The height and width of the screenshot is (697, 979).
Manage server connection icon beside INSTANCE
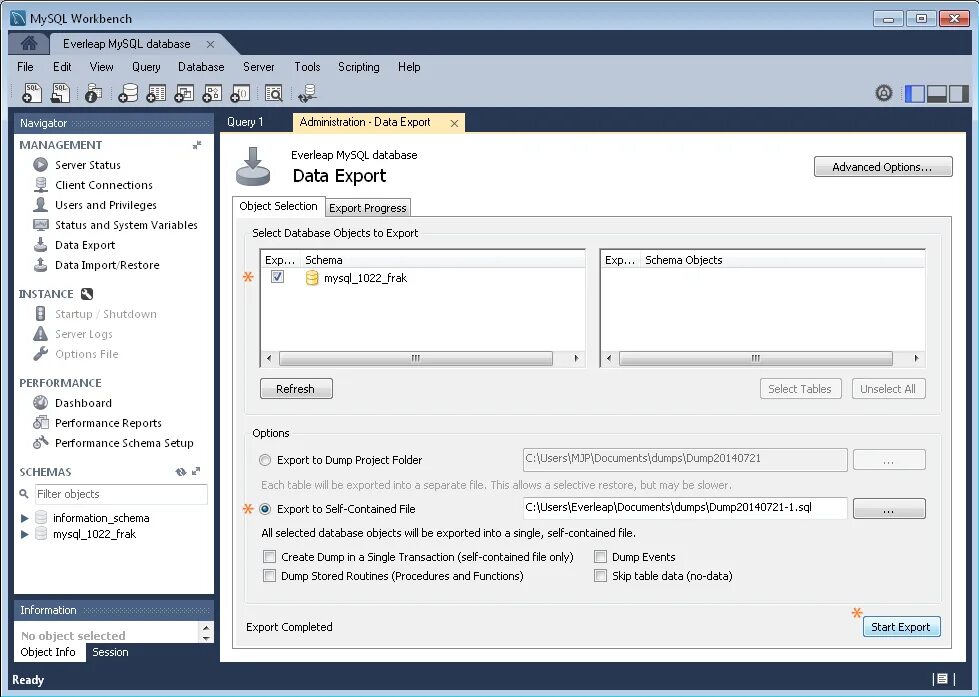click(87, 294)
